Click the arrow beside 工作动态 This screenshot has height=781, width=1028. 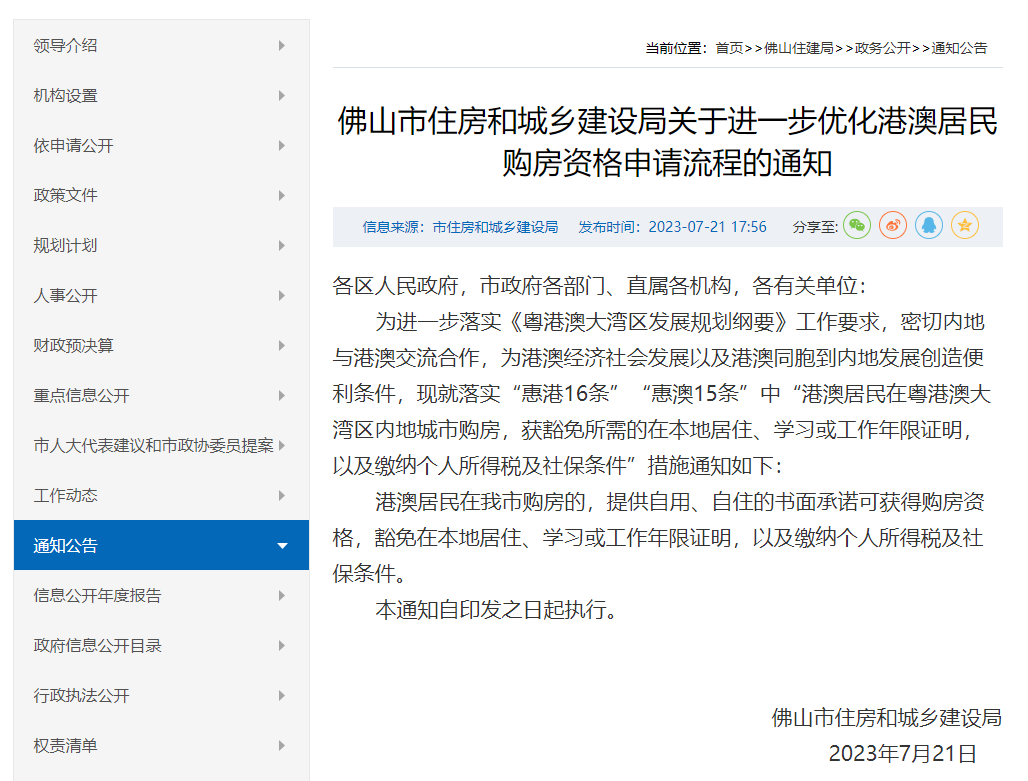(282, 496)
